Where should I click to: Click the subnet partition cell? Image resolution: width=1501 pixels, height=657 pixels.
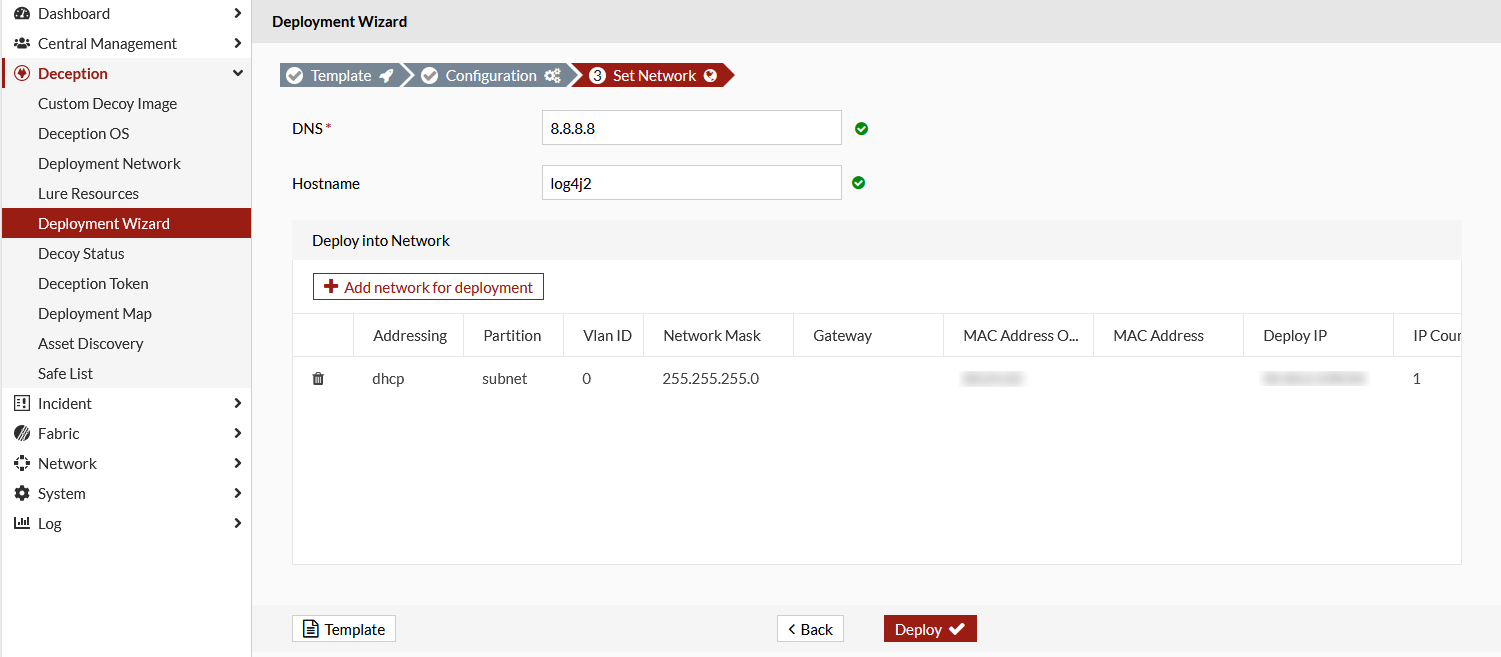click(505, 379)
